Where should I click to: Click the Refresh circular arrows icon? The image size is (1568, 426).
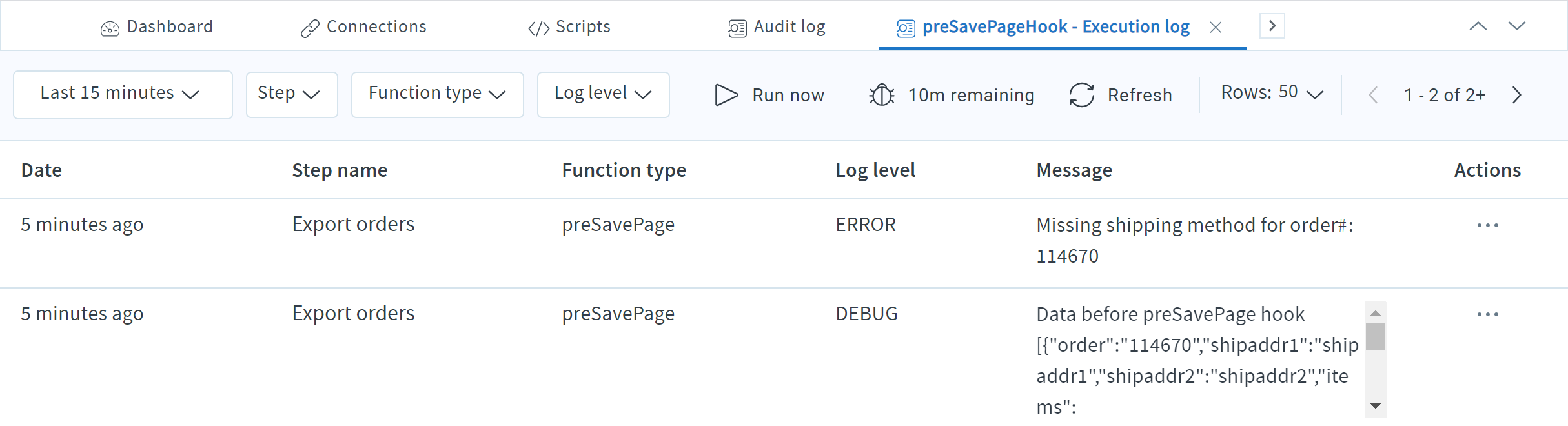[x=1082, y=95]
